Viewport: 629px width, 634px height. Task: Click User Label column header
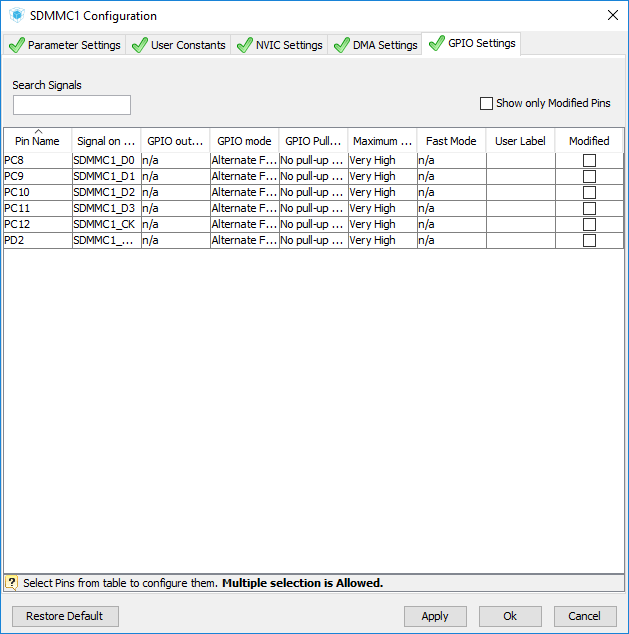click(x=520, y=141)
